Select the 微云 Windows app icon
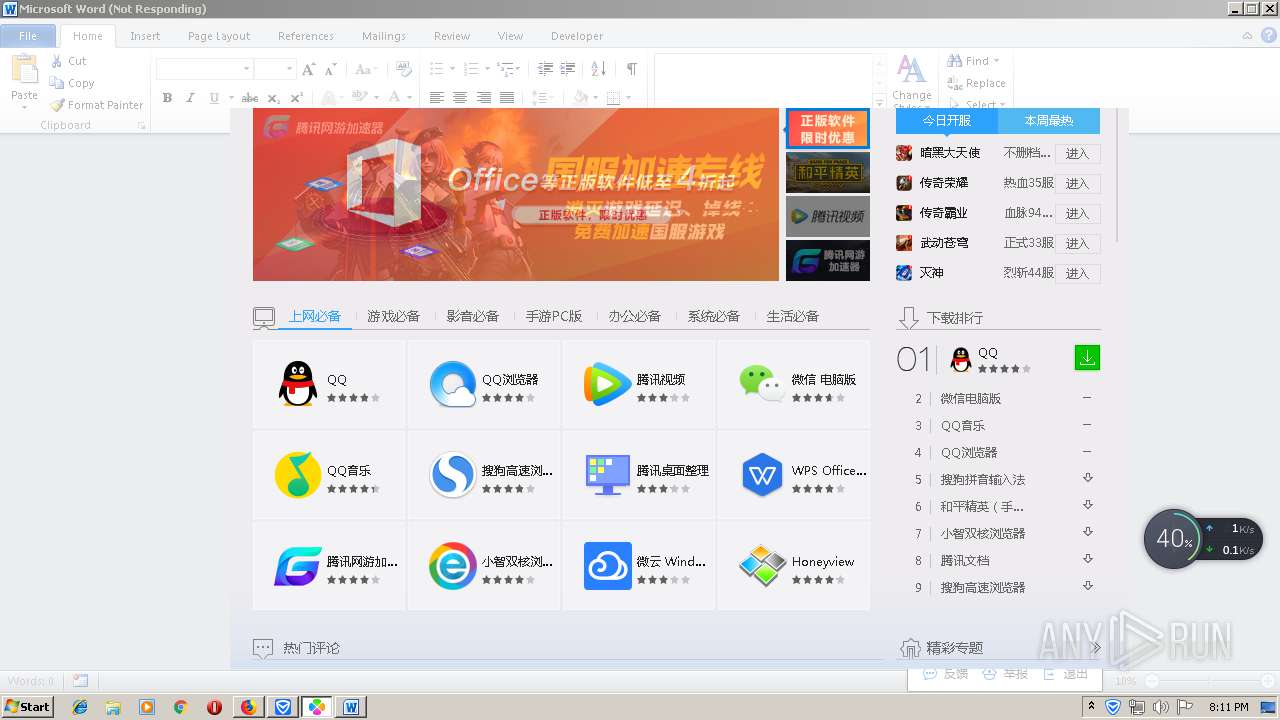Screen dimensions: 1280x720 607,566
